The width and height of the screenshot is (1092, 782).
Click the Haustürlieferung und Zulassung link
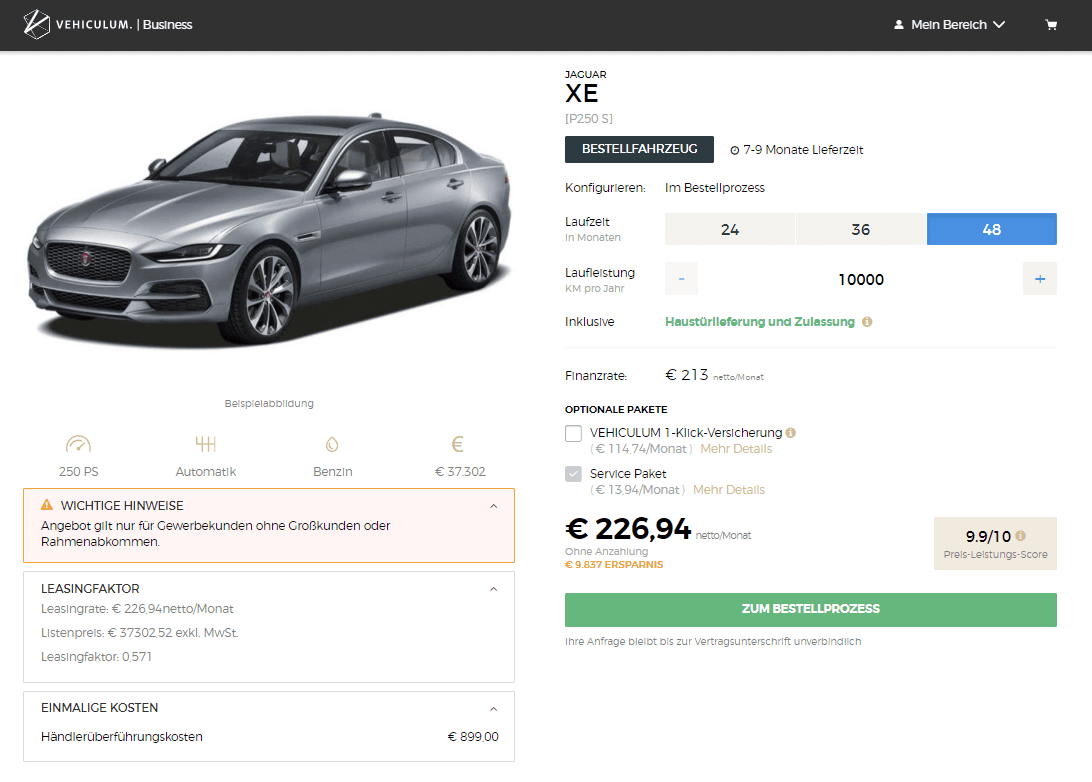(760, 322)
